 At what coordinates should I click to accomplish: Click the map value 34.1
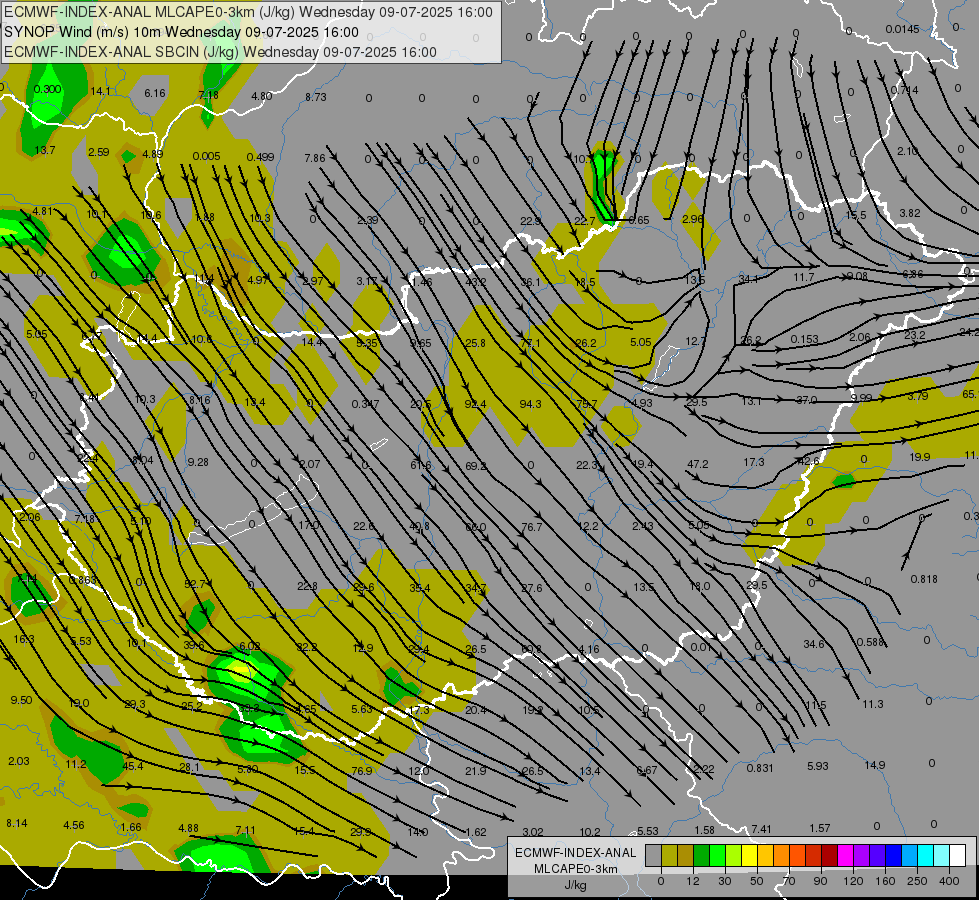pyautogui.click(x=748, y=279)
